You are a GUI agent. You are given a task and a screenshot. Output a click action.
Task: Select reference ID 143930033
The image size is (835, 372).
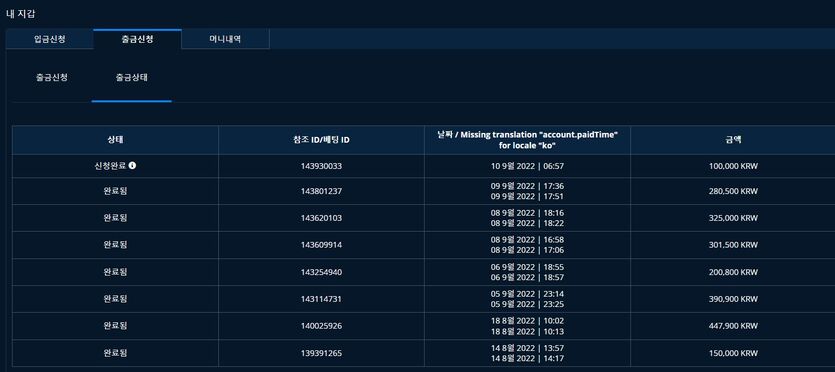[321, 166]
